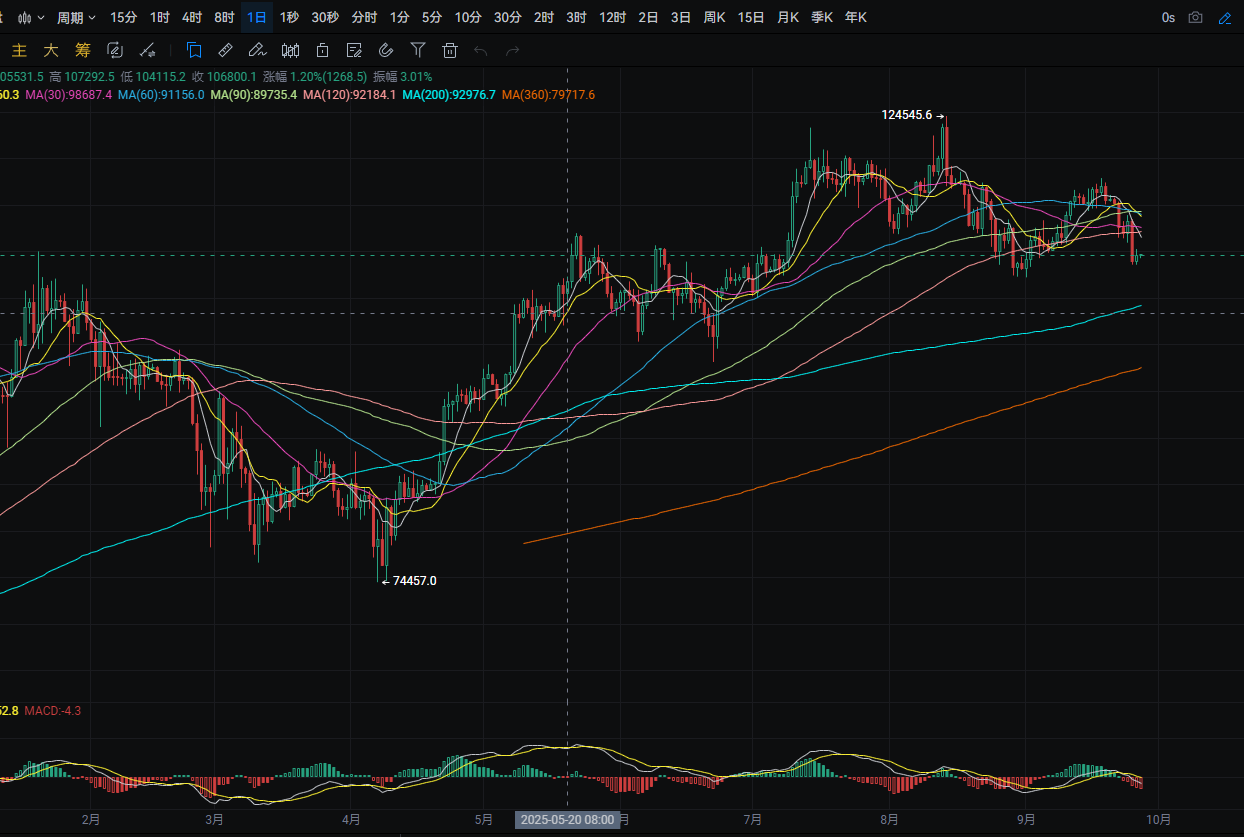Click the 2025-05-20 08:00 time axis label
This screenshot has height=837, width=1244.
tap(567, 819)
